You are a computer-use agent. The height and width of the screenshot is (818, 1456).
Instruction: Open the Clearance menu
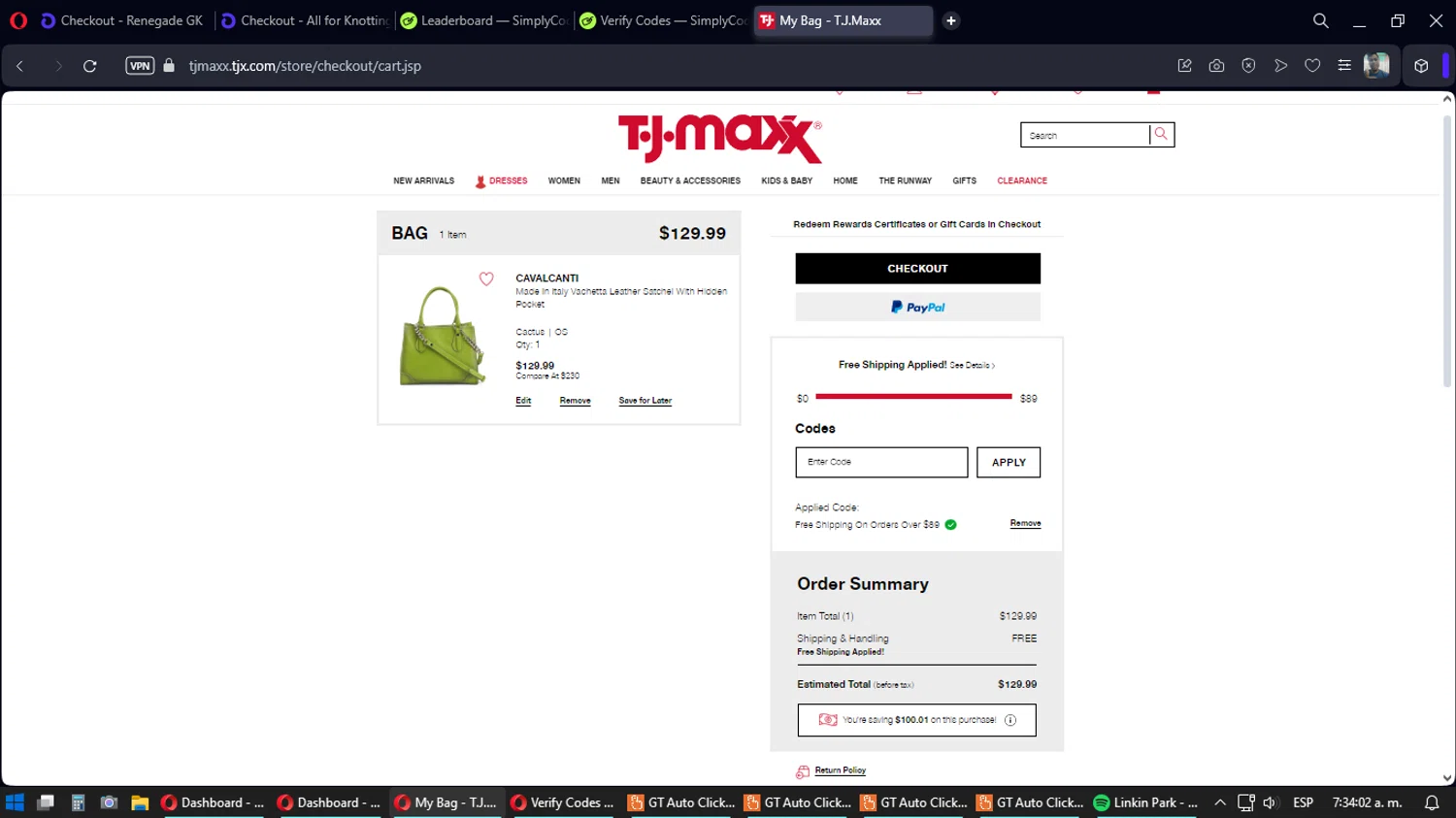coord(1022,180)
